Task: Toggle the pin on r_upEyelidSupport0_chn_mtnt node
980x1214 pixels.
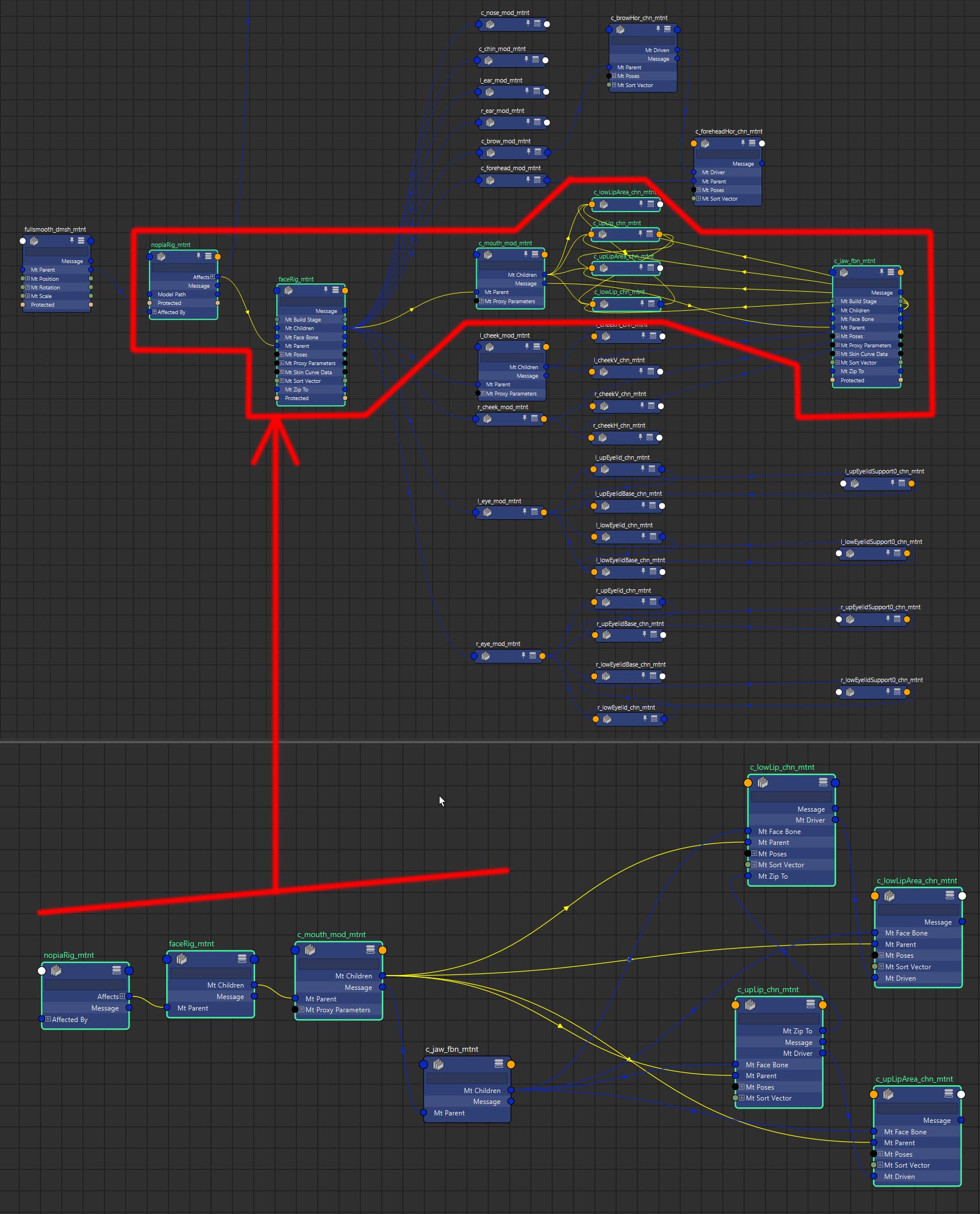Action: pos(888,618)
